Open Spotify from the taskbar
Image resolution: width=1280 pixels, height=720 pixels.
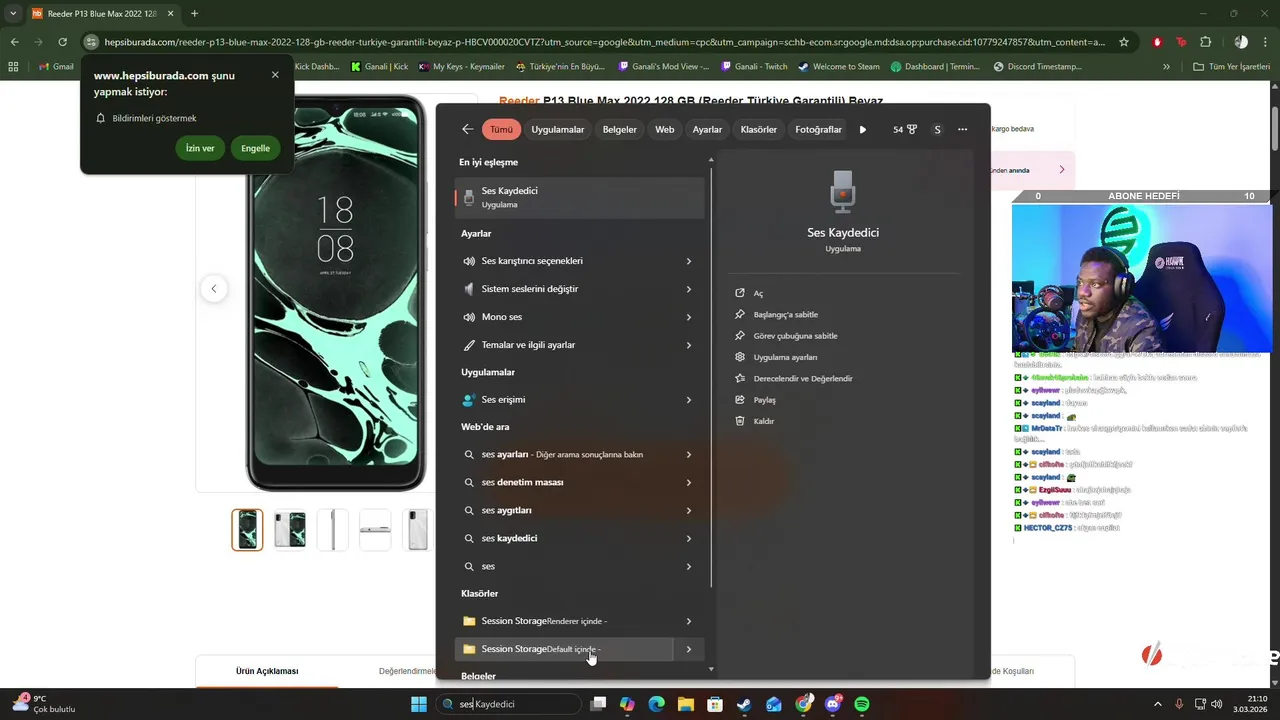coord(862,704)
